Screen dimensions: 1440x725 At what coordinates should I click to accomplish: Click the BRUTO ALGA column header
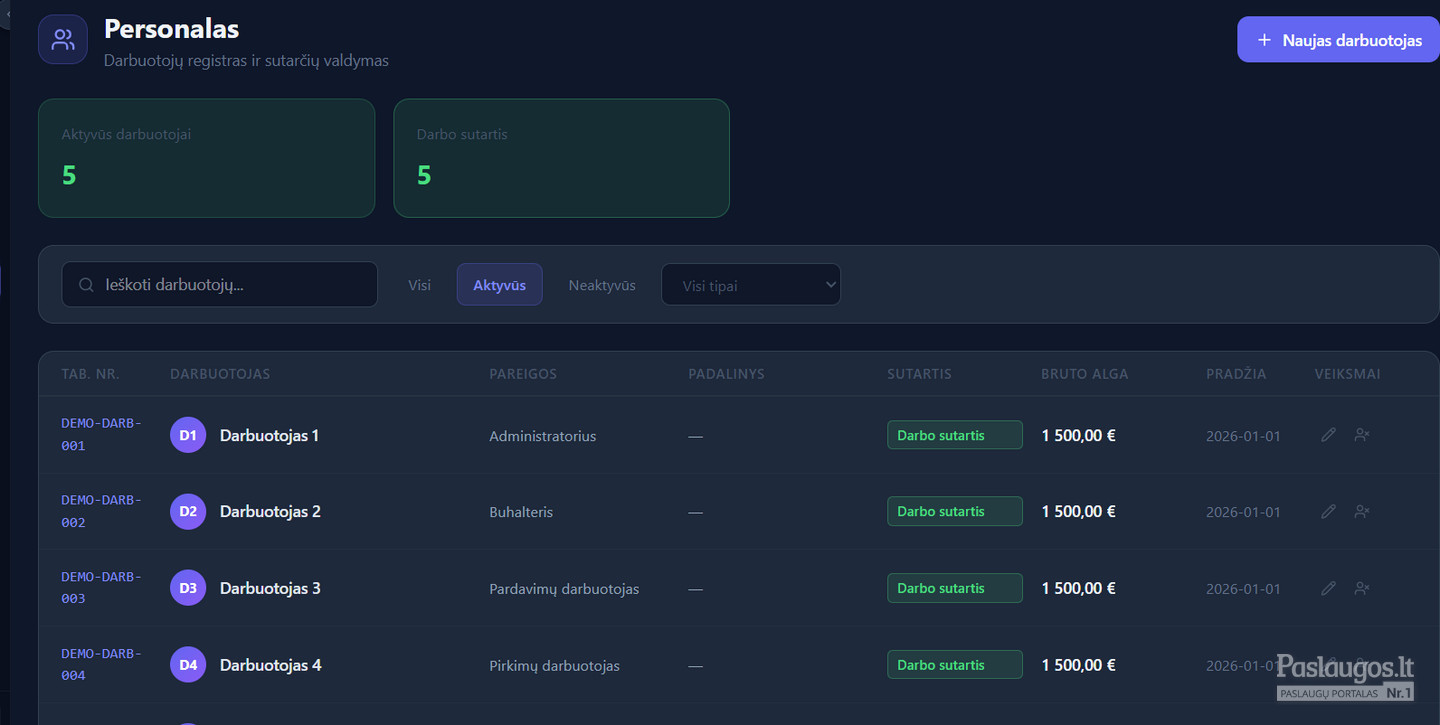[1084, 374]
